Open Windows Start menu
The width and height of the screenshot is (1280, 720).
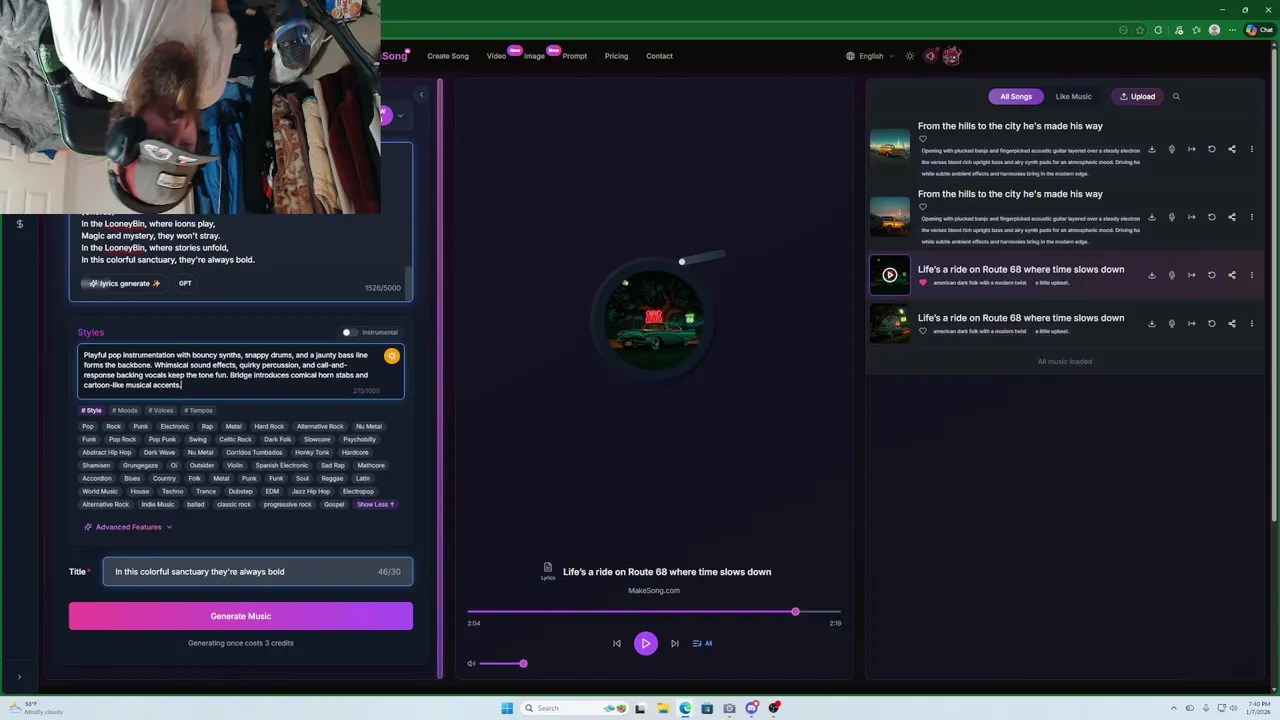[x=507, y=708]
